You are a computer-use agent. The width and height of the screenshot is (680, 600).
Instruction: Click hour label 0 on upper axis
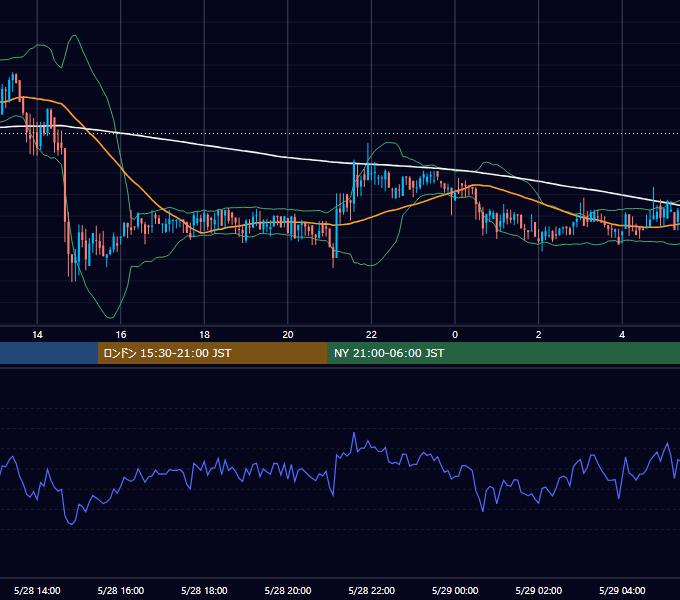point(455,334)
